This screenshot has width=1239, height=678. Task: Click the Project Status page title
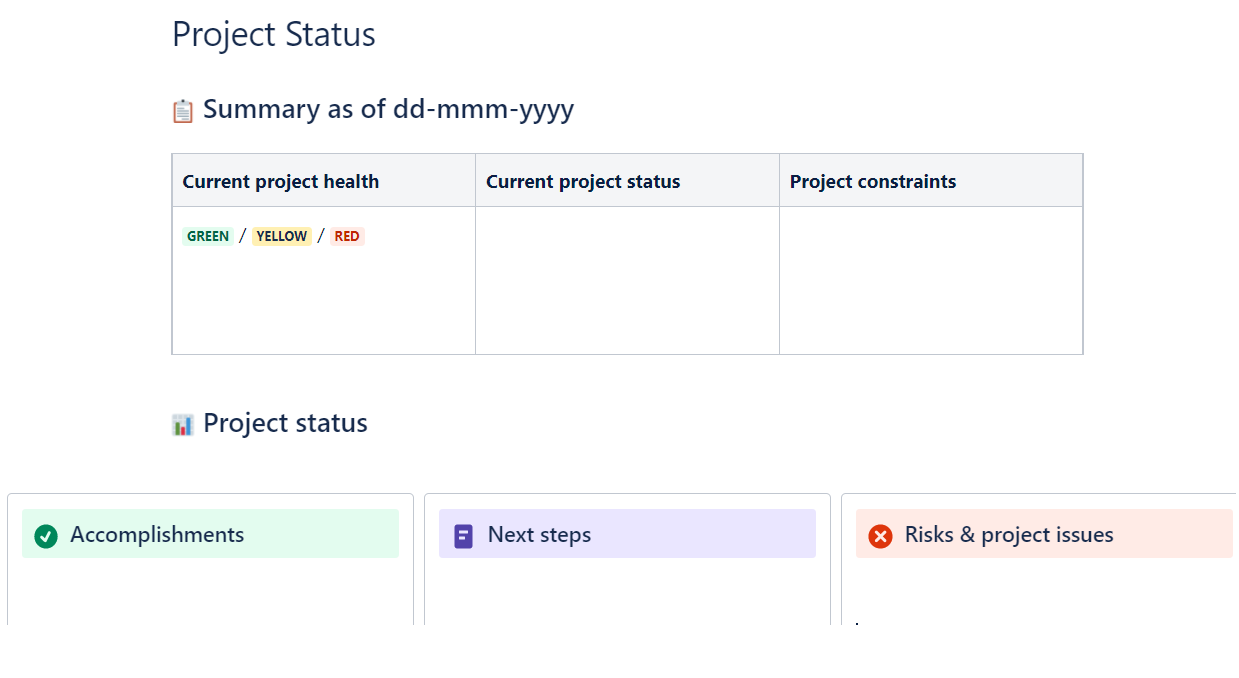click(273, 34)
